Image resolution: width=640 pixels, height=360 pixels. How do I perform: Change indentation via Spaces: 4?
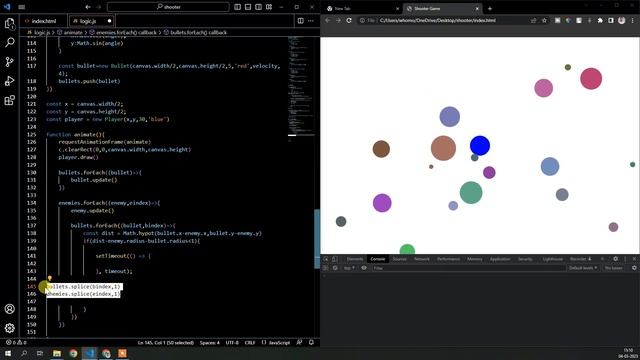point(210,342)
